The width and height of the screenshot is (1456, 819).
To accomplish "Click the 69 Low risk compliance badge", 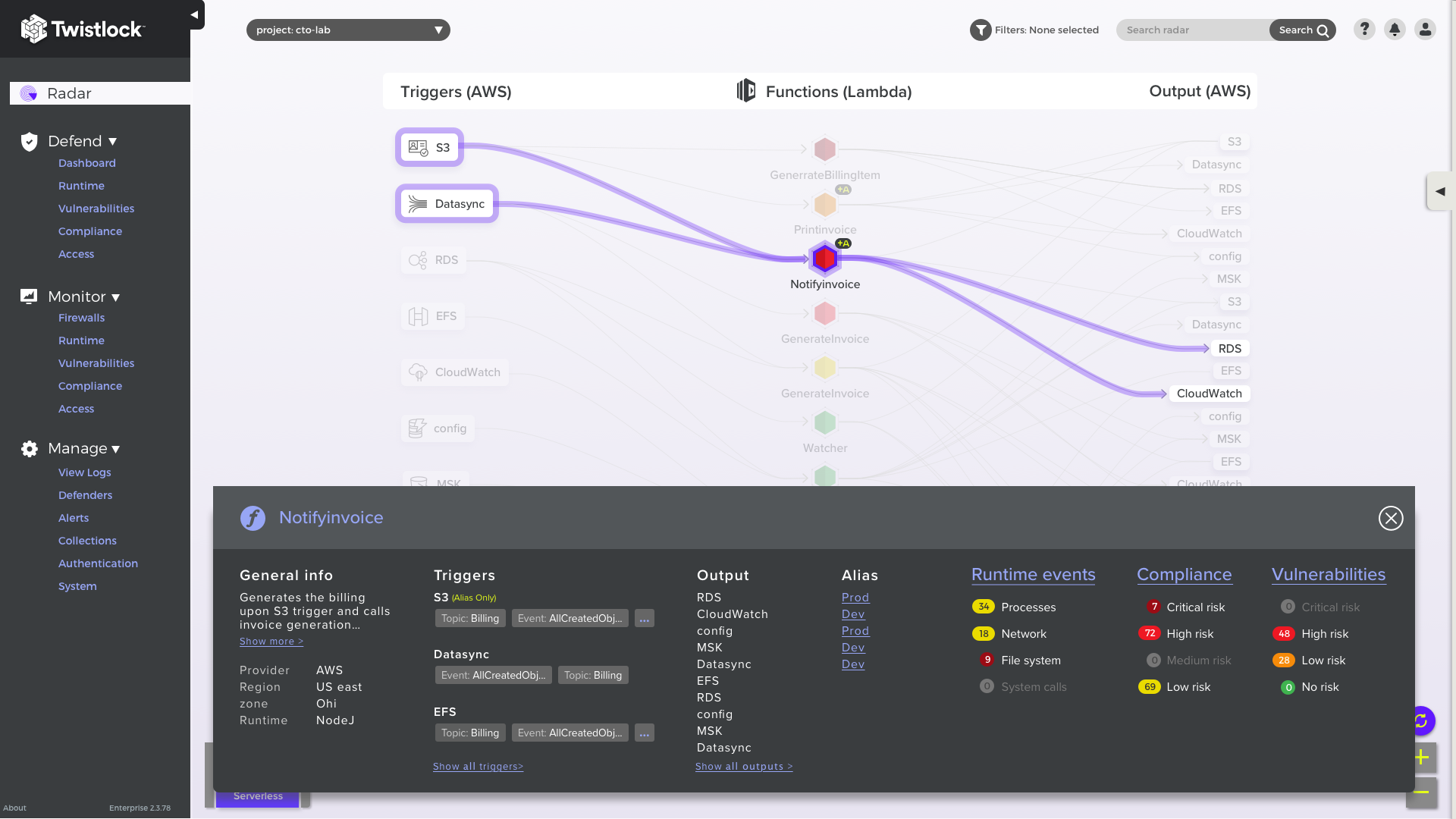I will [1150, 687].
